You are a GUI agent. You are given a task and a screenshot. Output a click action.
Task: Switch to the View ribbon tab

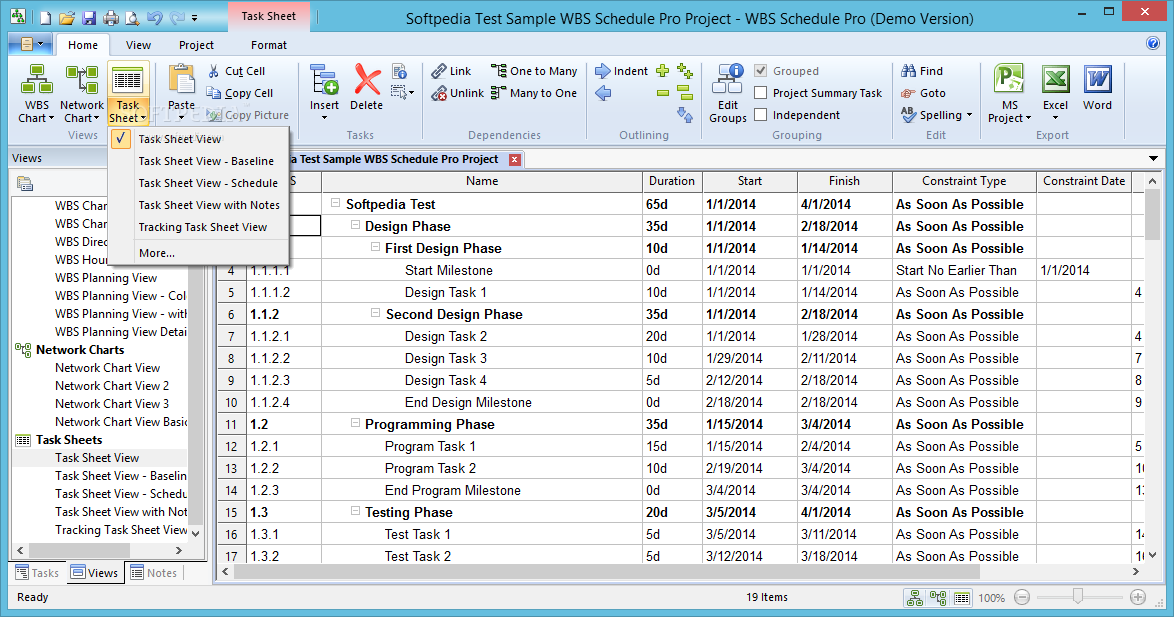138,45
